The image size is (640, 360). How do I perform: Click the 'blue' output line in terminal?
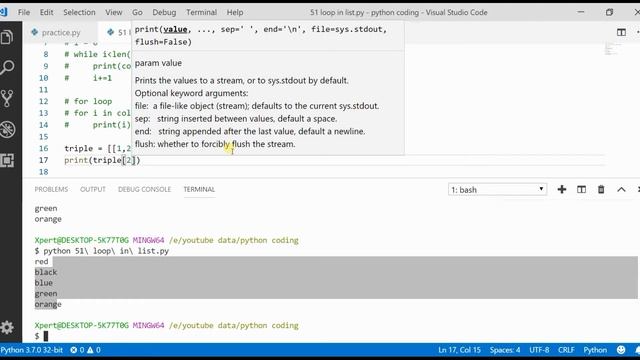click(x=44, y=282)
